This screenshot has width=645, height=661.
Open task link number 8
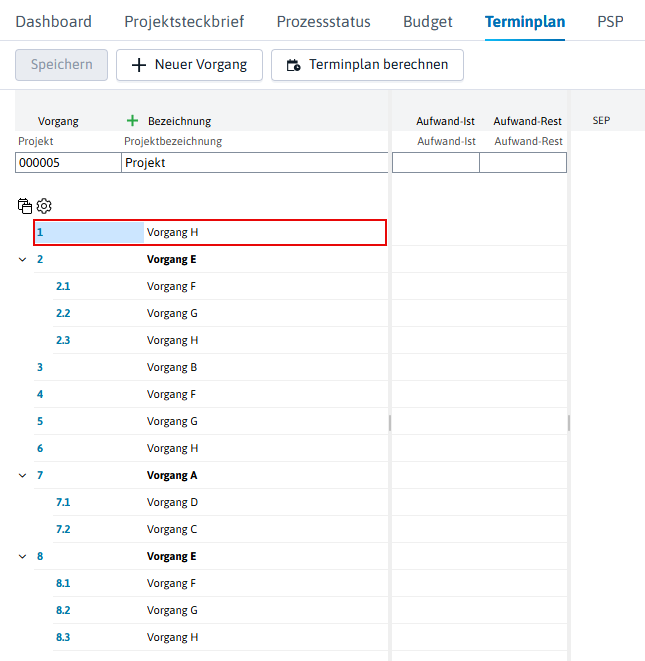pyautogui.click(x=40, y=556)
